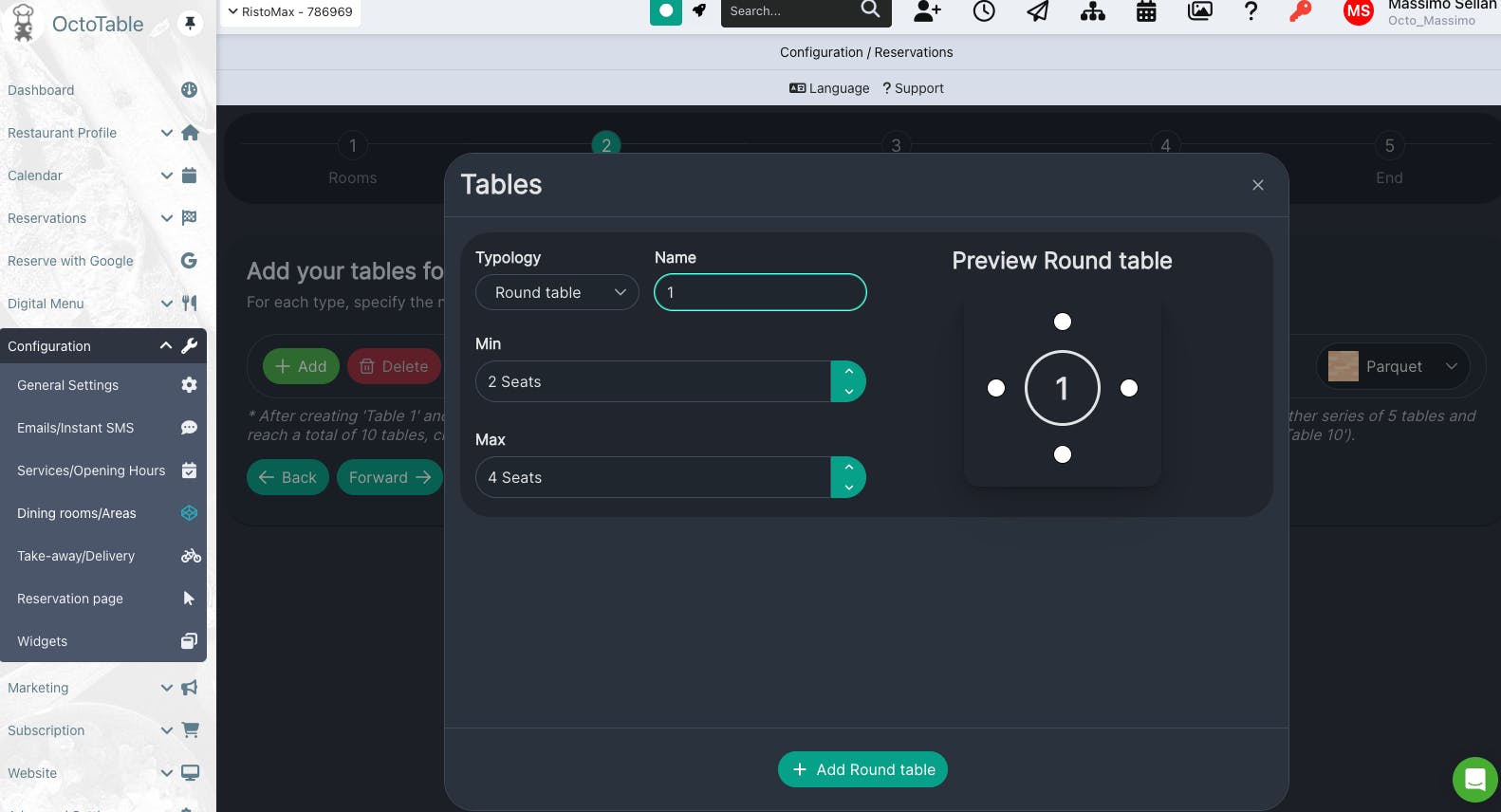Increase the Min seats stepper
The width and height of the screenshot is (1501, 812).
coord(848,372)
